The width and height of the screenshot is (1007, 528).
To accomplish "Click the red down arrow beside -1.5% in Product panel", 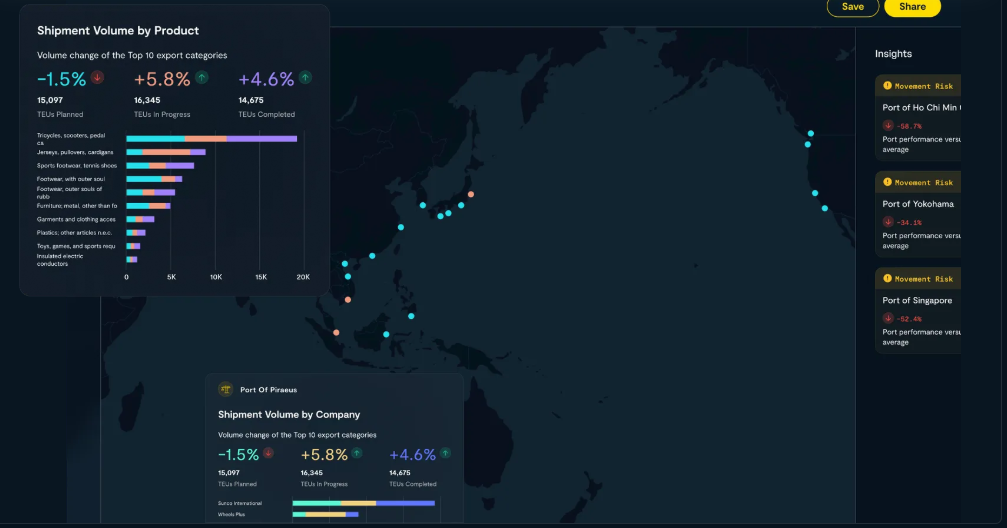I will pyautogui.click(x=97, y=78).
